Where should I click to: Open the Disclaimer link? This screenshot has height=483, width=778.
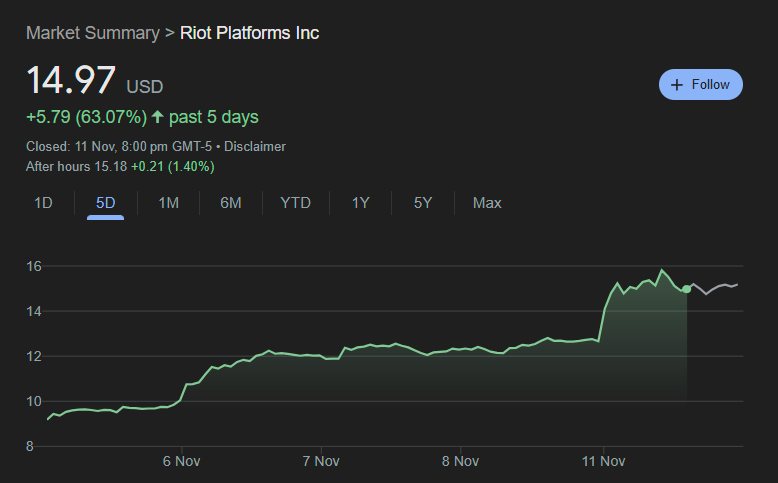[255, 146]
